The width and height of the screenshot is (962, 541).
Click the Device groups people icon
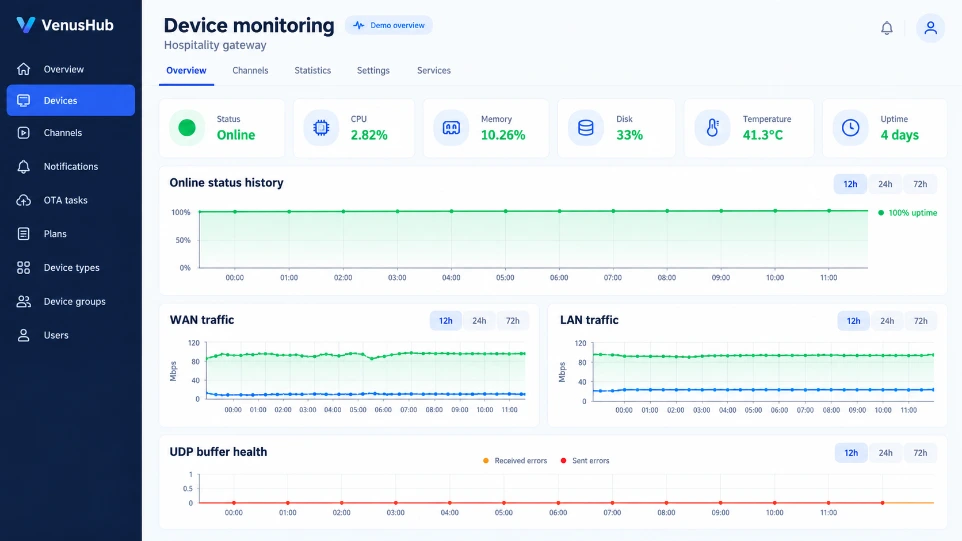pos(23,301)
